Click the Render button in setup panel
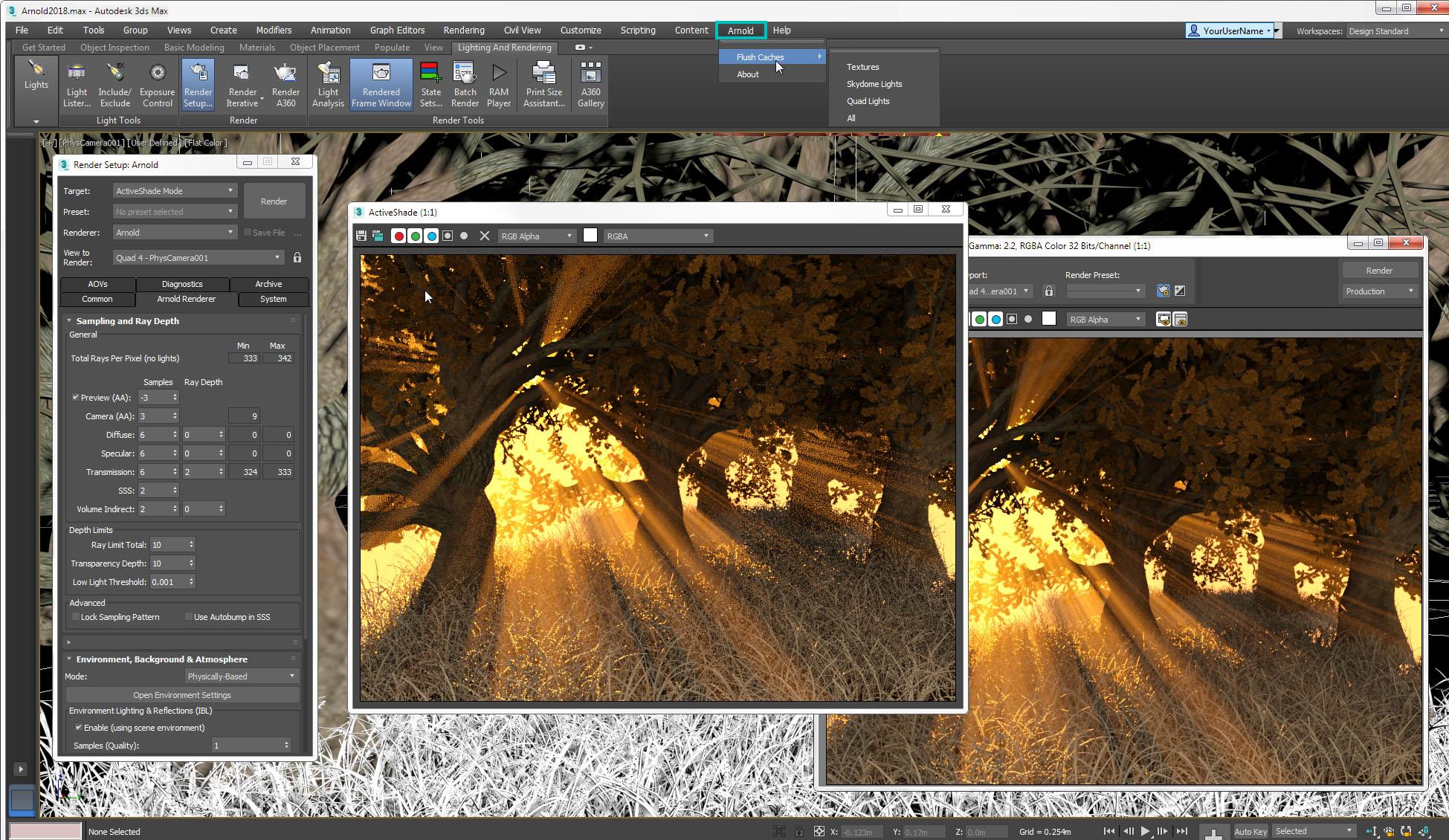 coord(273,201)
